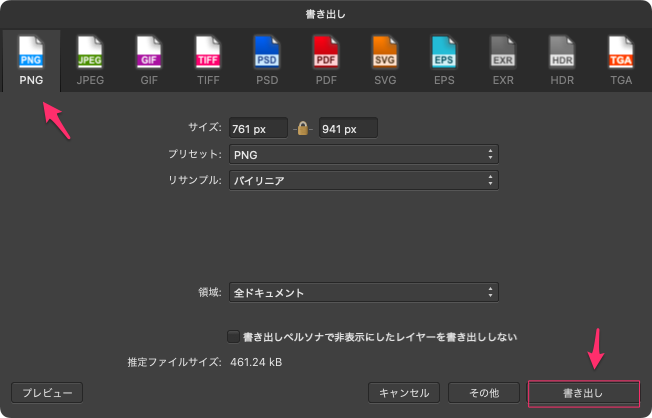Select the SVG format icon
The width and height of the screenshot is (652, 418).
pyautogui.click(x=385, y=59)
